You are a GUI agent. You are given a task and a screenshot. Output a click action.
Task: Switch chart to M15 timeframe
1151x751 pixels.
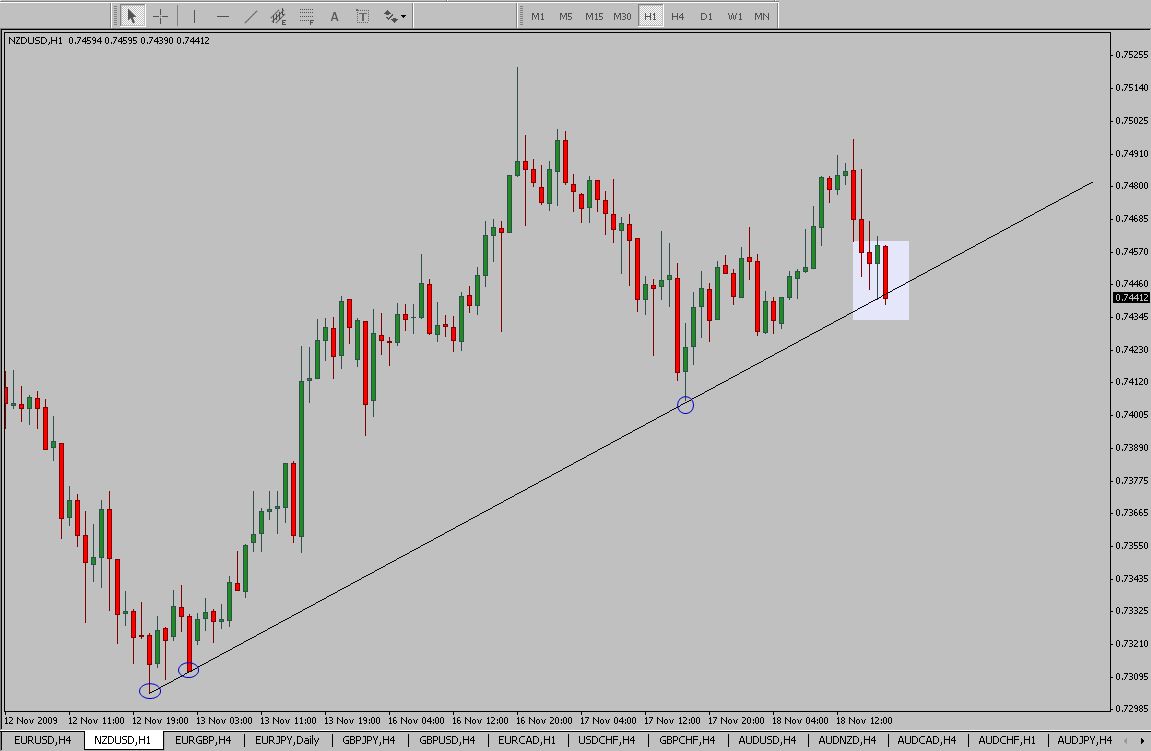[594, 16]
